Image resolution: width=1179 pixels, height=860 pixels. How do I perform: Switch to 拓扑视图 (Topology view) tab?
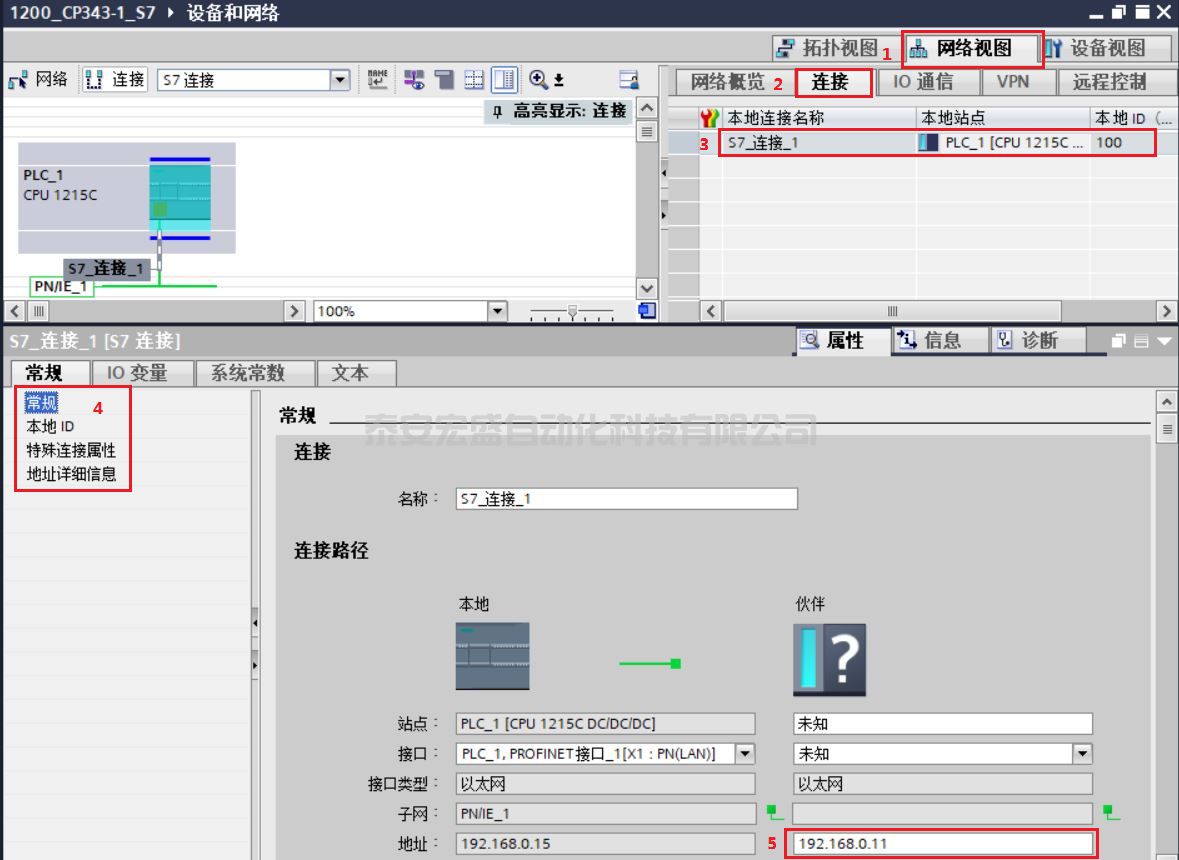tap(828, 48)
